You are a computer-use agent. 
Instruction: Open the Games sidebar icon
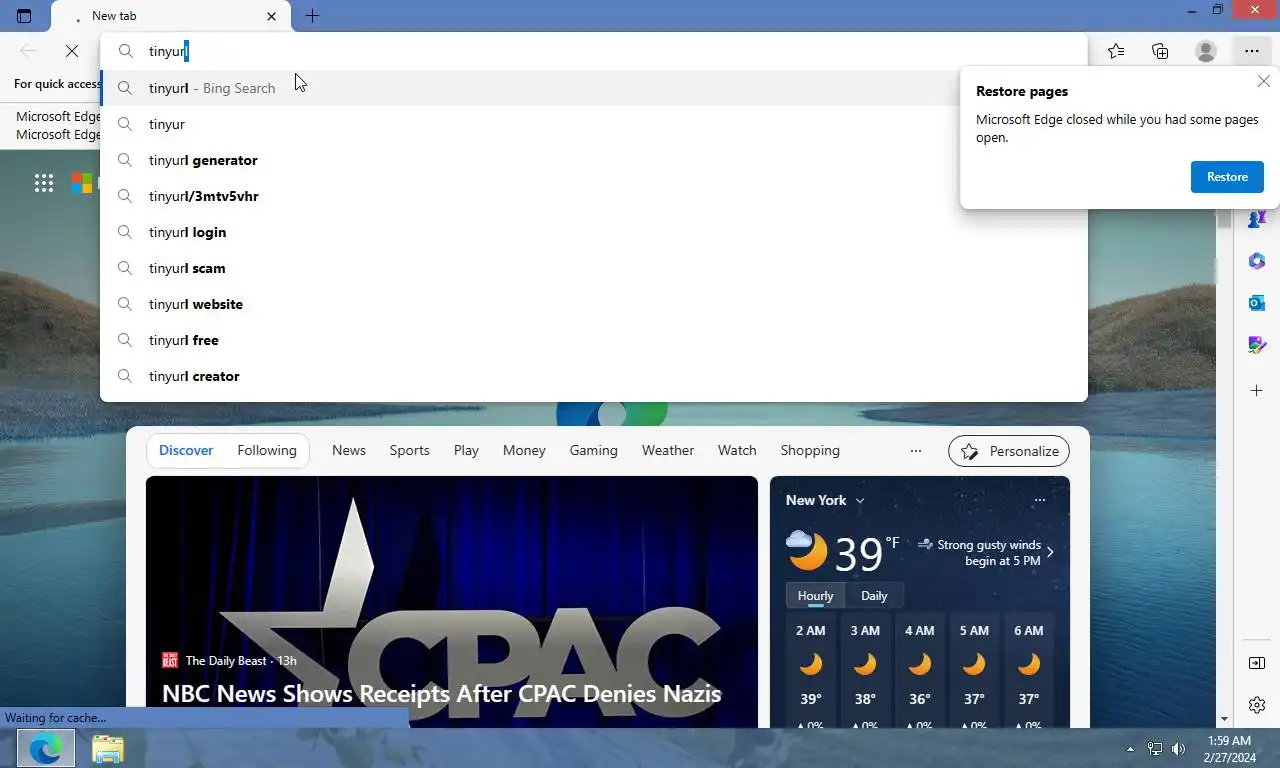1257,218
